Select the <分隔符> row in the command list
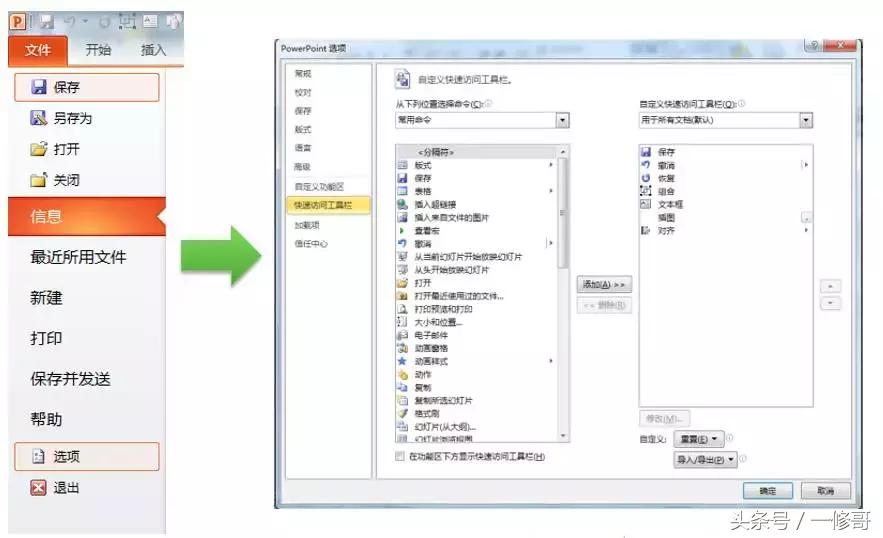883x538 pixels. [x=477, y=152]
